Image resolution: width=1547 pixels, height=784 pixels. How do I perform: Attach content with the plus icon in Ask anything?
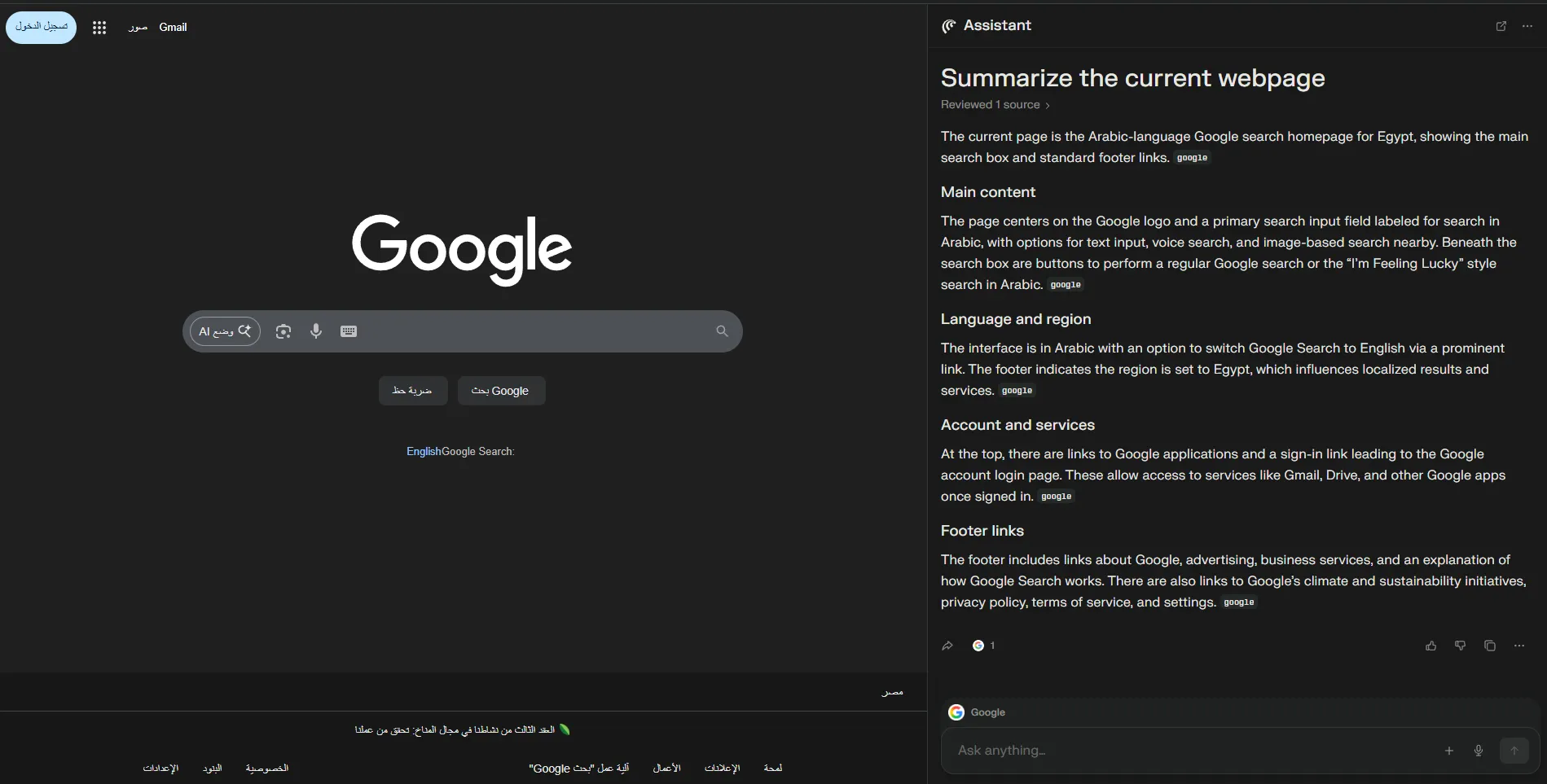tap(1449, 751)
